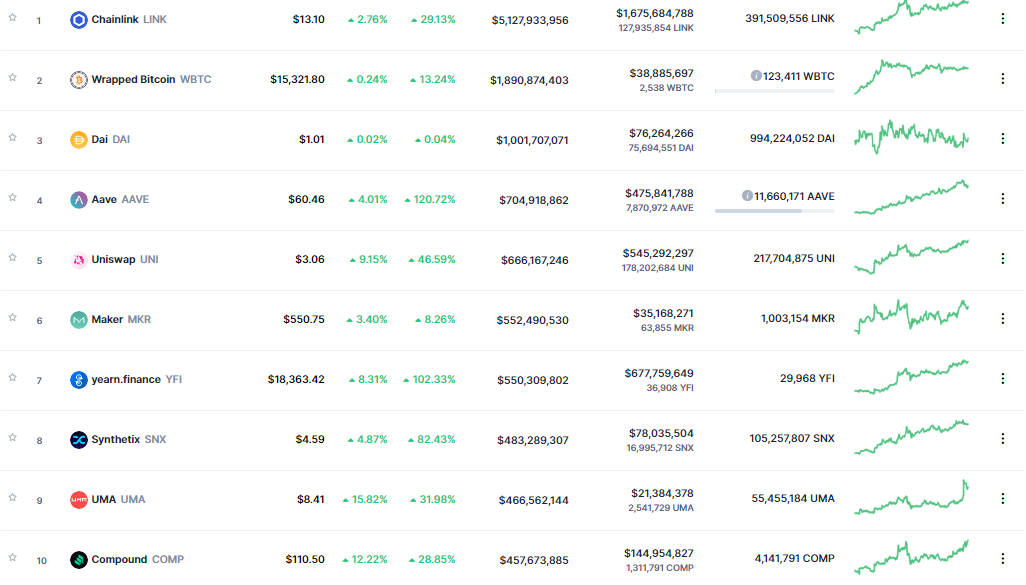Toggle star for UMA row
This screenshot has width=1026, height=585.
pyautogui.click(x=12, y=497)
